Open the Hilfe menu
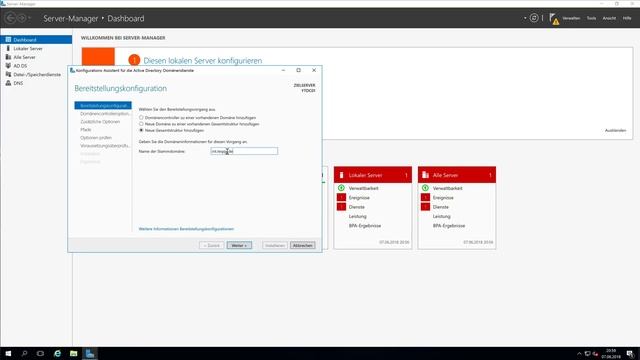 coord(627,18)
